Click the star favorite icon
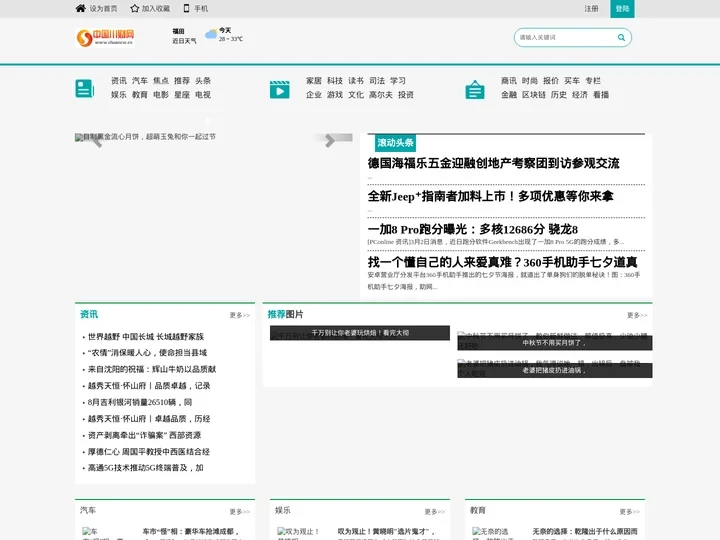This screenshot has height=540, width=720. click(135, 8)
